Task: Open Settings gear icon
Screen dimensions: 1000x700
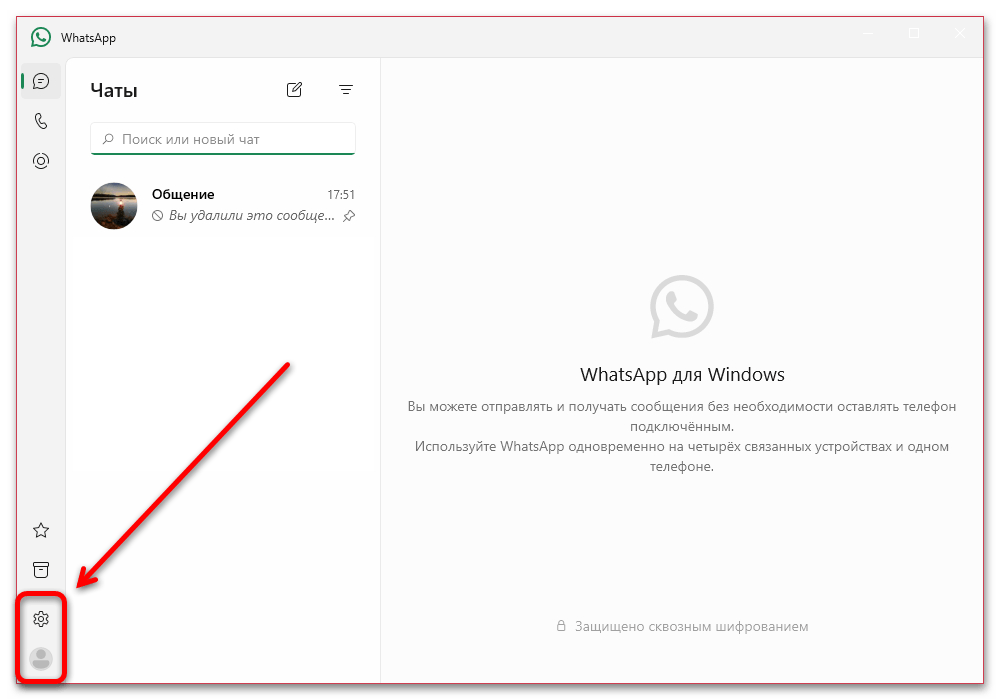Action: click(x=41, y=618)
